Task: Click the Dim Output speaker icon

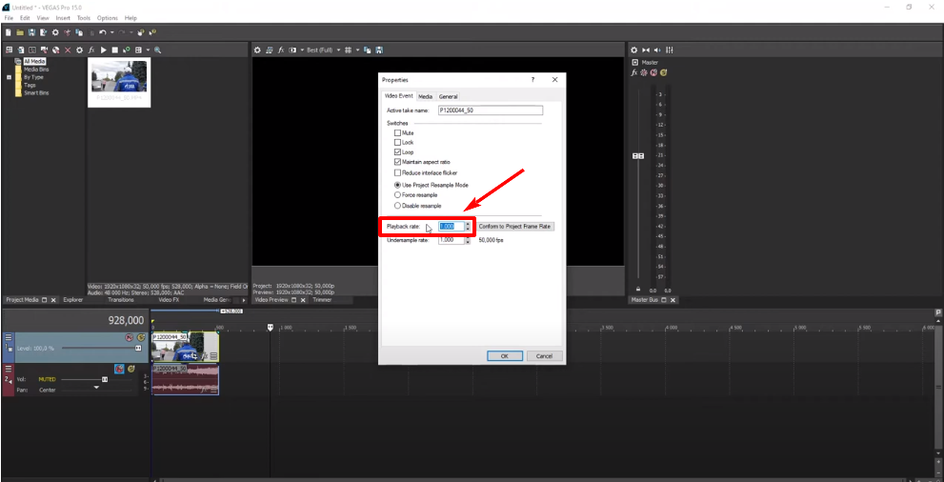Action: pyautogui.click(x=657, y=50)
